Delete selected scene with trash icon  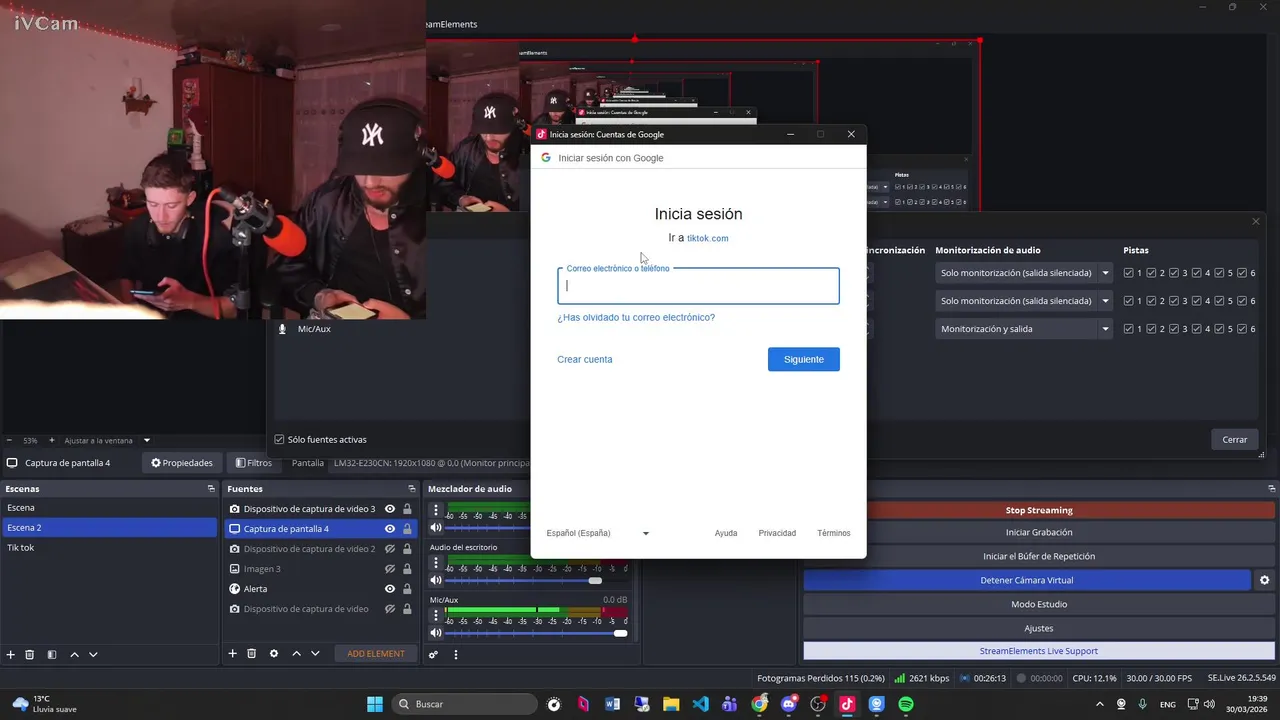tap(30, 654)
